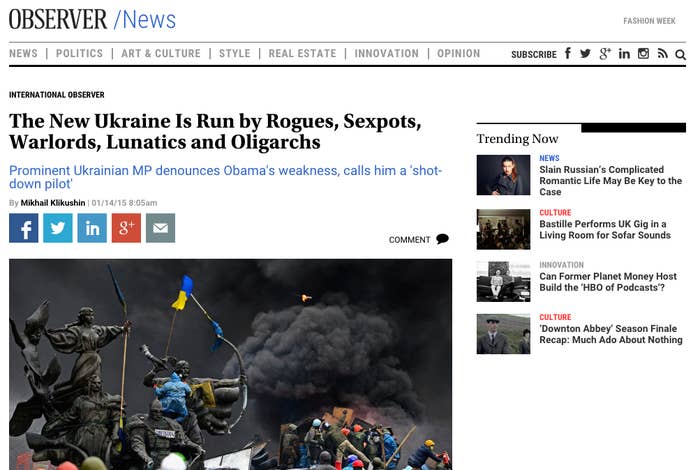Click the search magnifier icon
Viewport: 700px width, 470px height.
(x=680, y=54)
